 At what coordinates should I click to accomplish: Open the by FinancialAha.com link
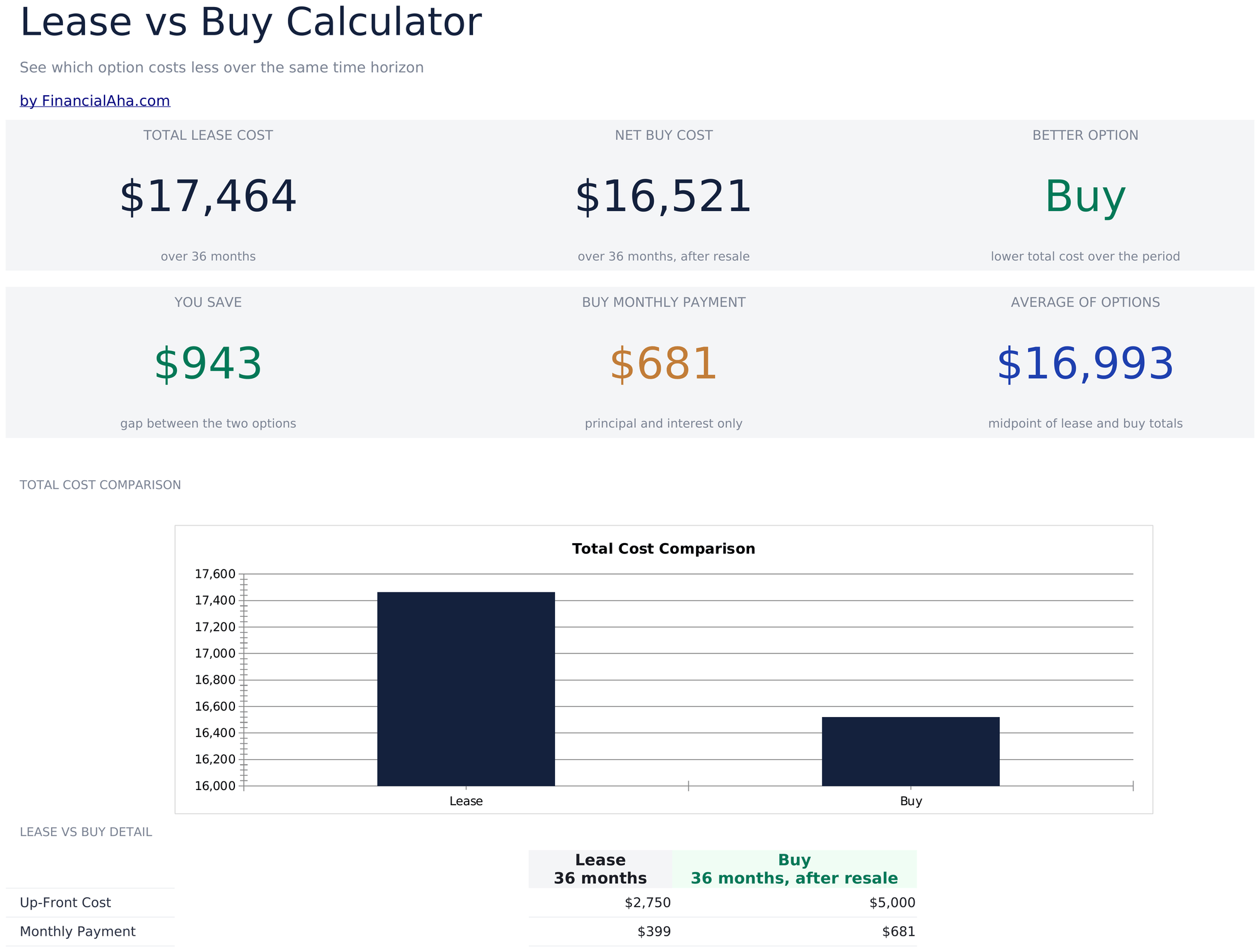(95, 101)
